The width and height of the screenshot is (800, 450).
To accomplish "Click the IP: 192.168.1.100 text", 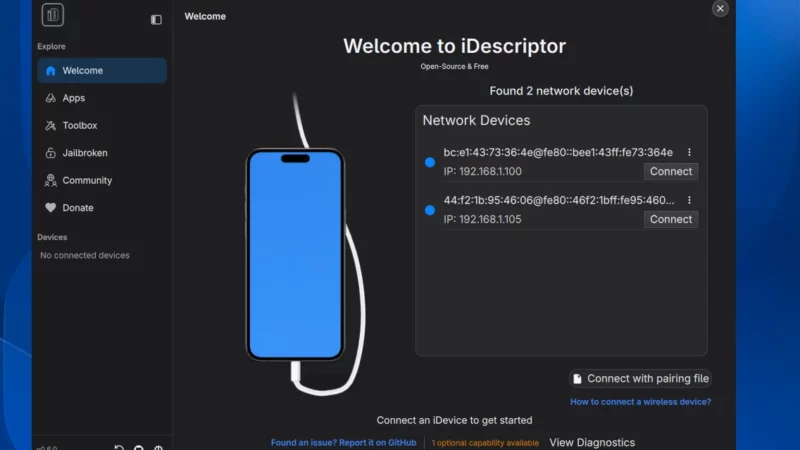I will (x=483, y=171).
